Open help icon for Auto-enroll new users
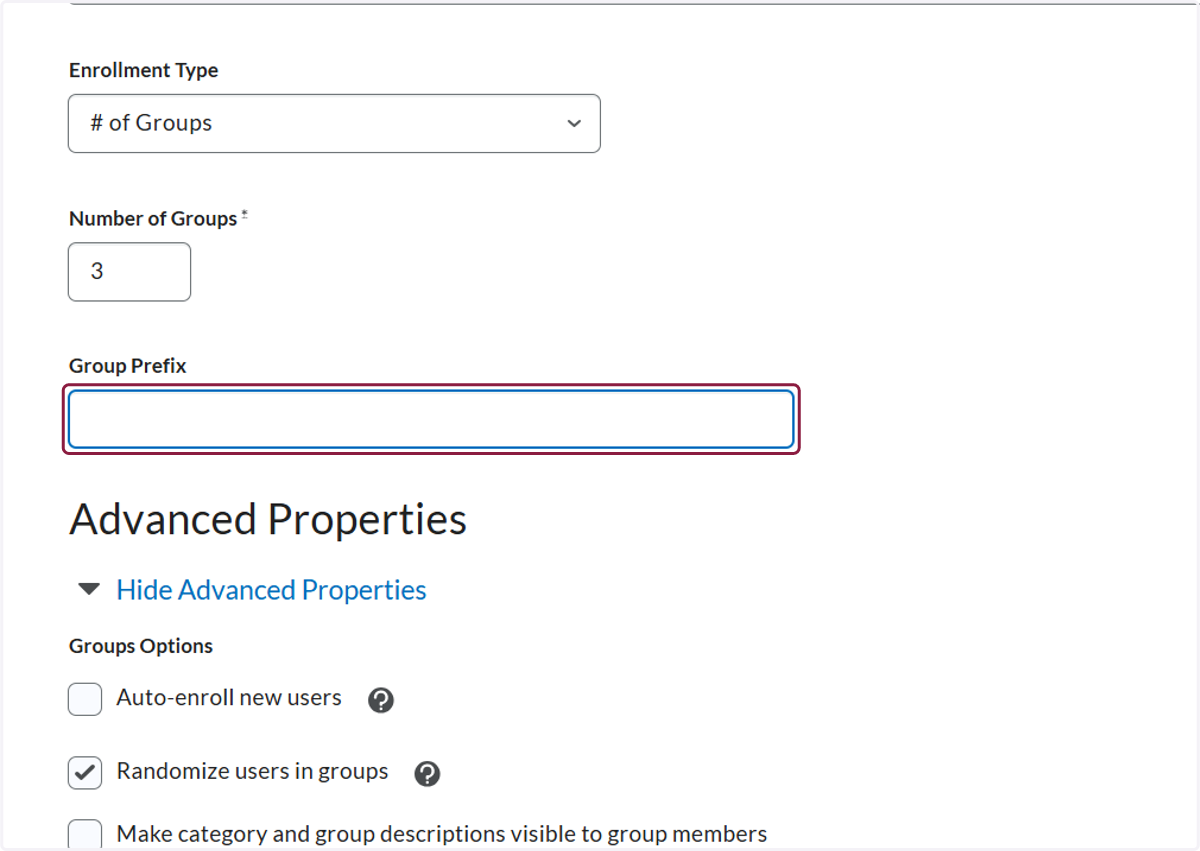This screenshot has height=851, width=1200. (381, 700)
